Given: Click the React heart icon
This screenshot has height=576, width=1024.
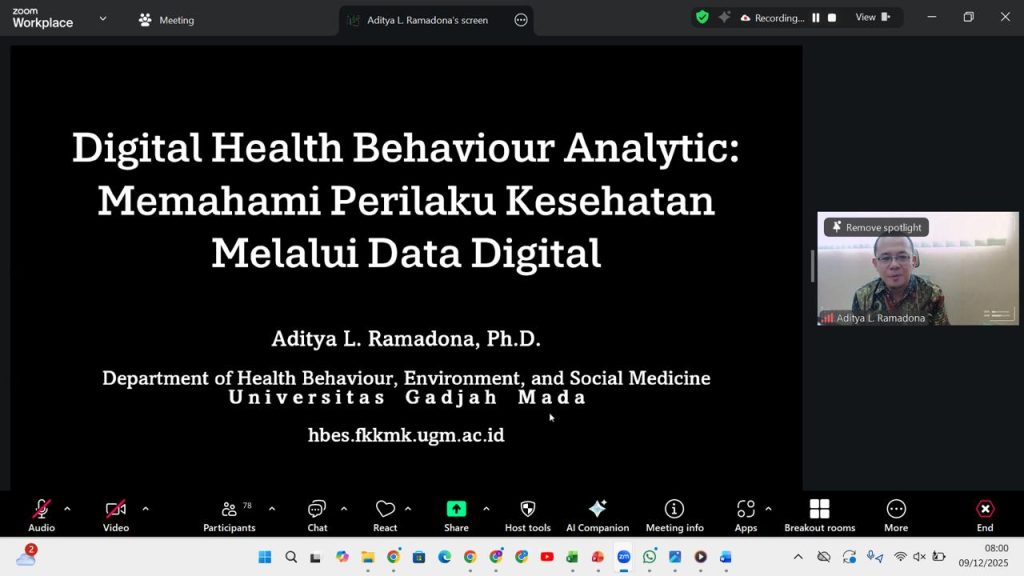Looking at the screenshot, I should [x=385, y=510].
